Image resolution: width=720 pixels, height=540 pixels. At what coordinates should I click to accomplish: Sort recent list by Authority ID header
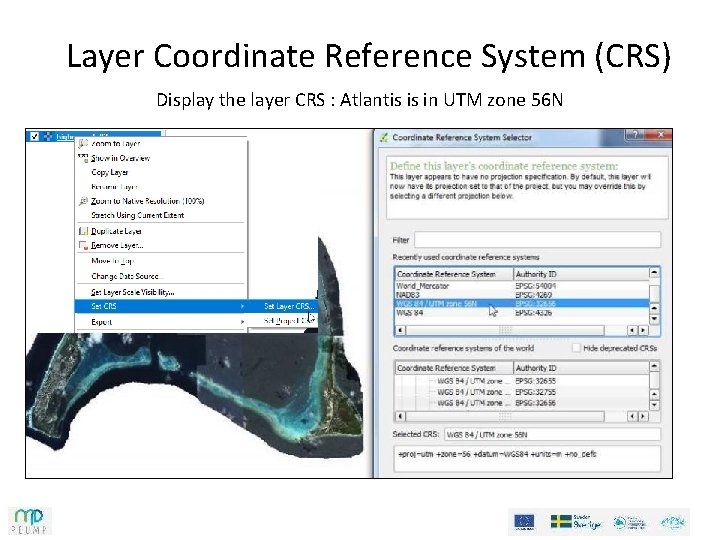pyautogui.click(x=581, y=274)
